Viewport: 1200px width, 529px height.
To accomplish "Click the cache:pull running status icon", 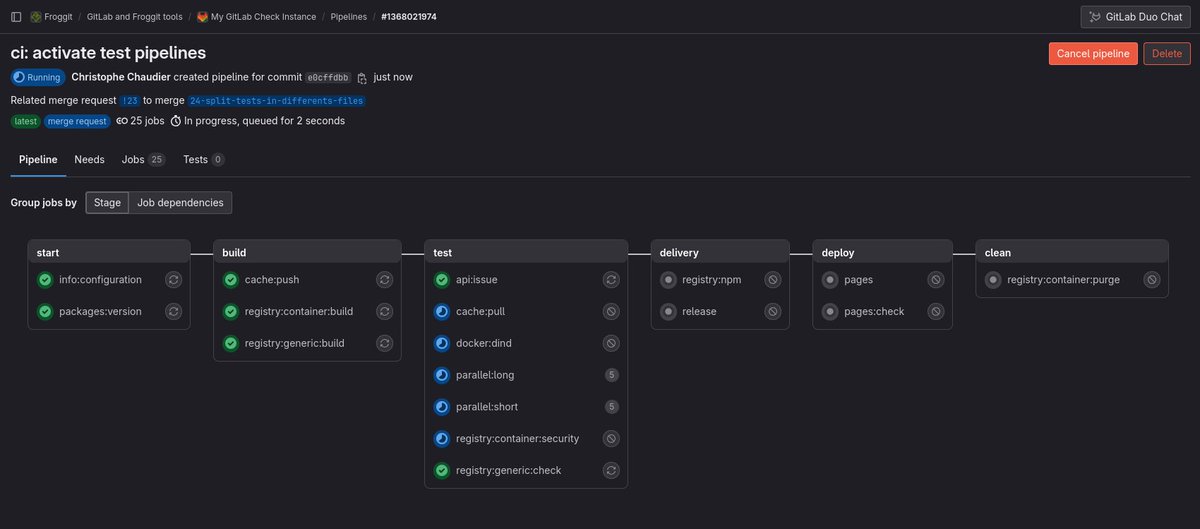I will 442,311.
